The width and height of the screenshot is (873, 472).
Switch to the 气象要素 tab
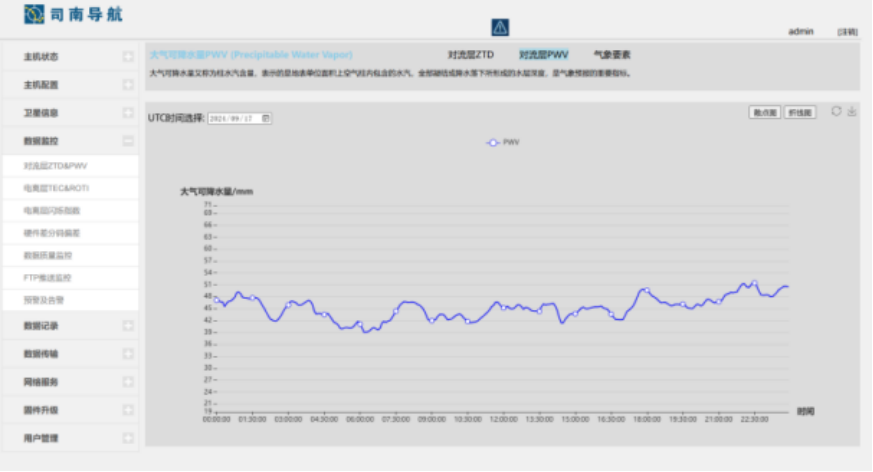612,55
